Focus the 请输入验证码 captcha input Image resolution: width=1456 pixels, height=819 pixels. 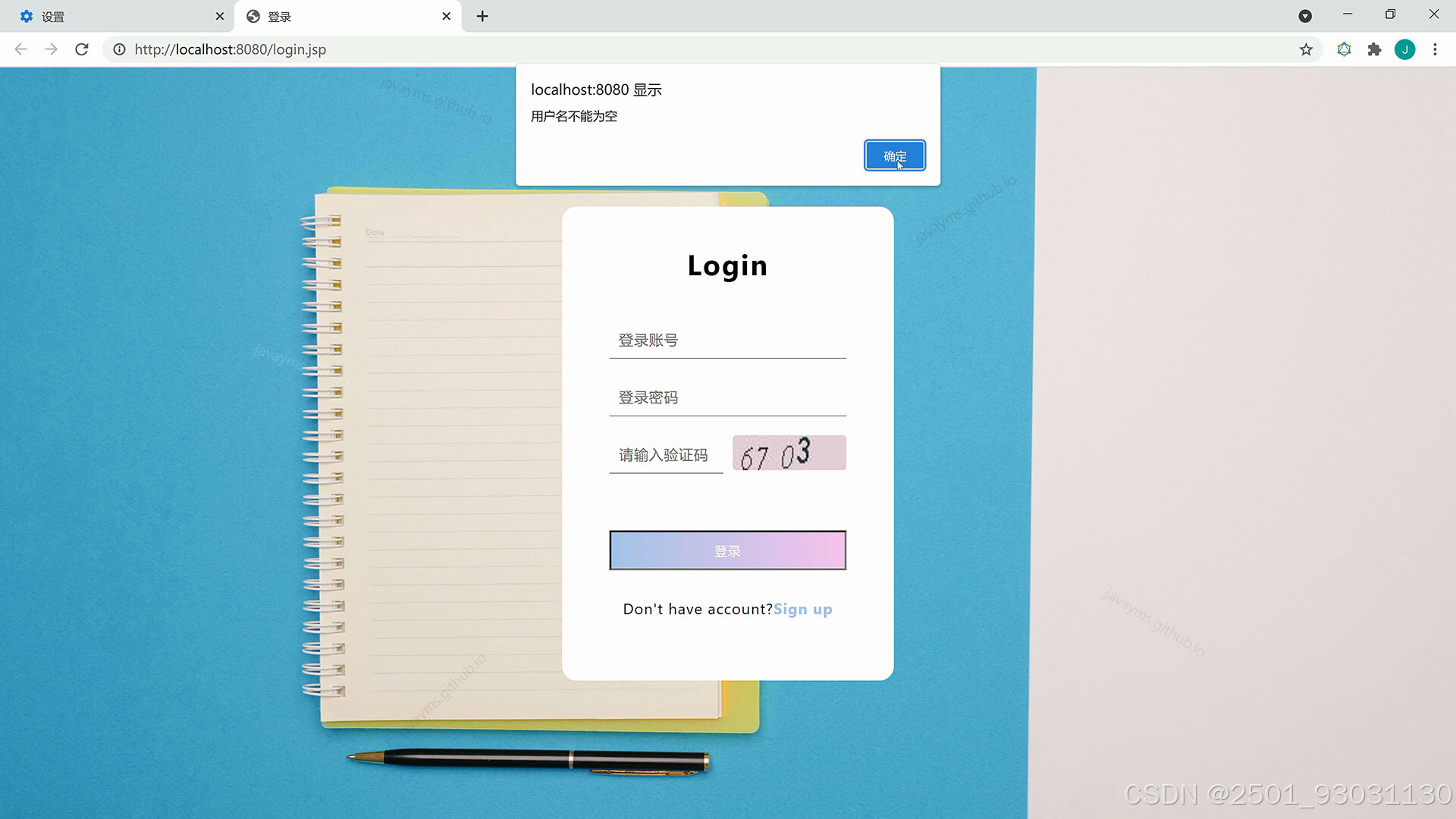tap(666, 455)
